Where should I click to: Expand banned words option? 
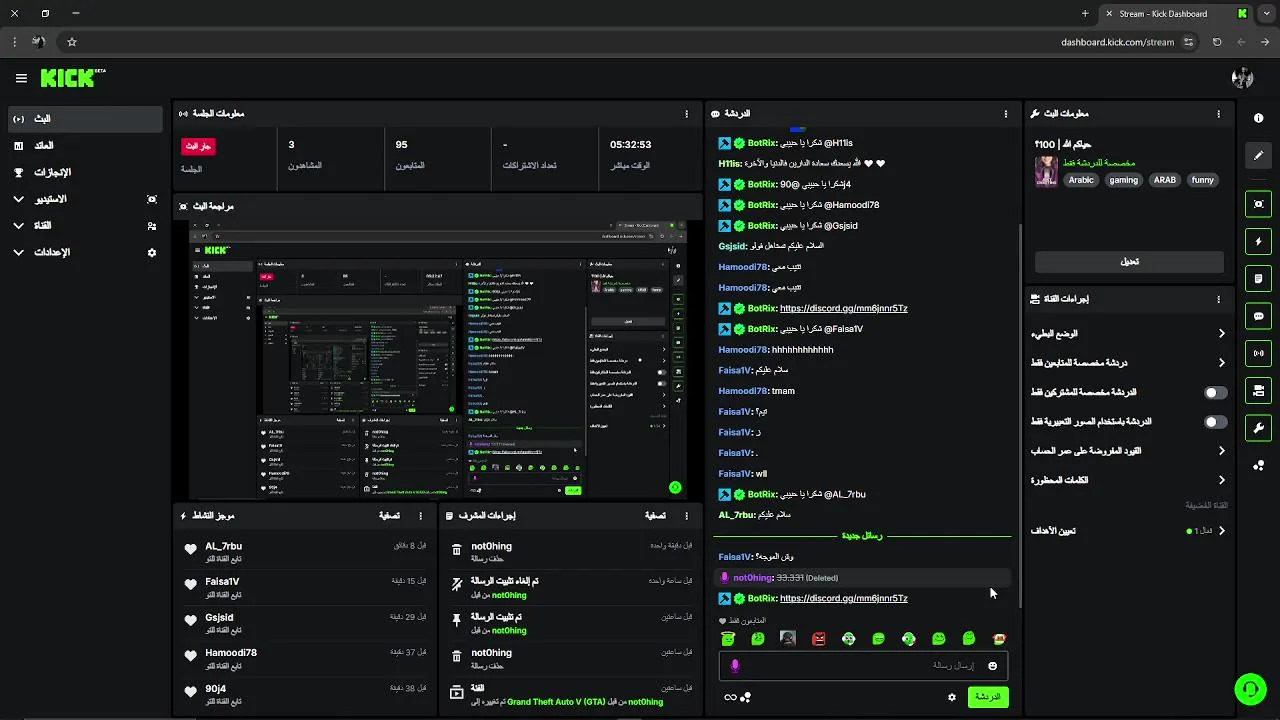click(1128, 480)
